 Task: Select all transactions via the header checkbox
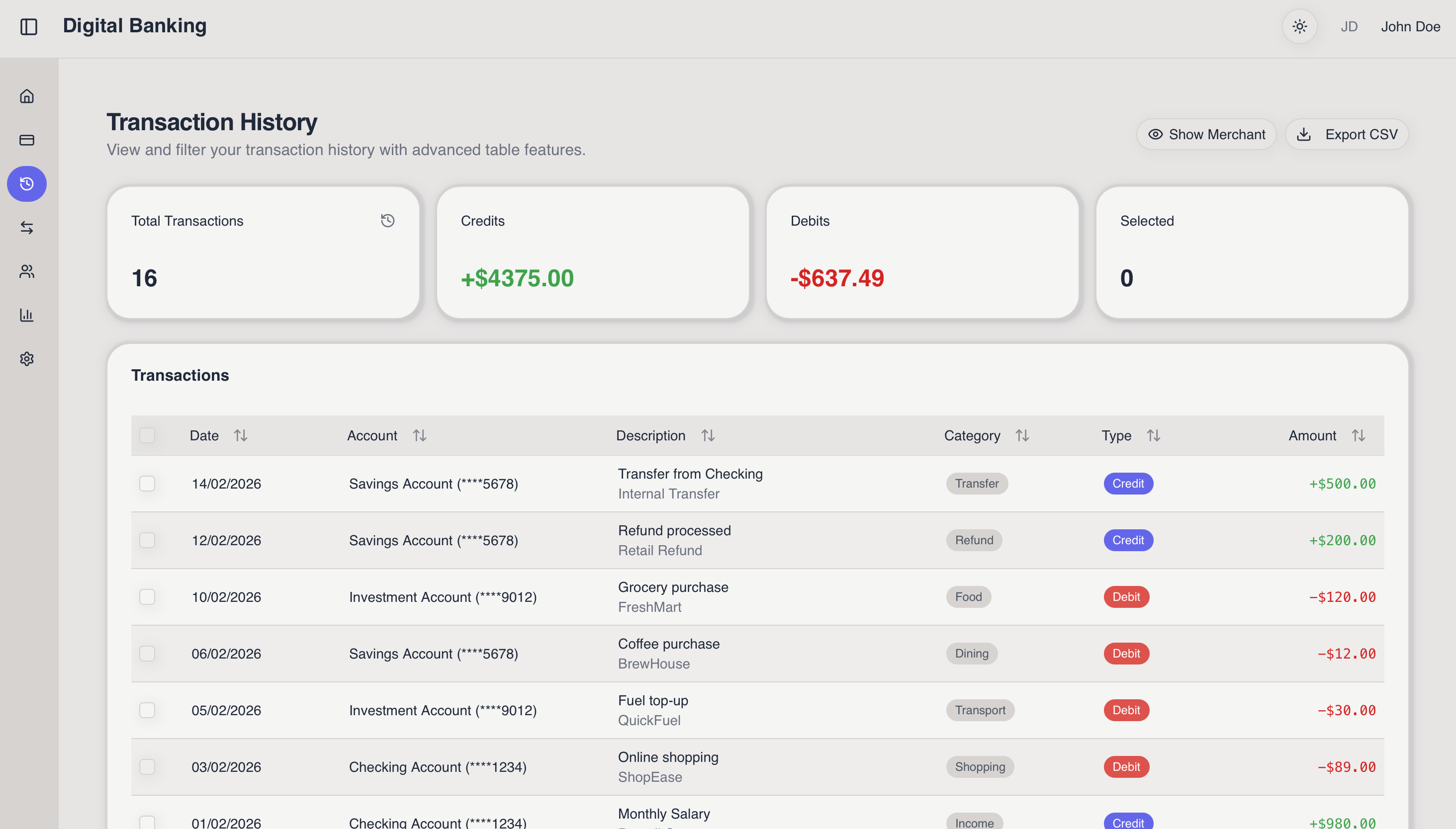[x=148, y=435]
